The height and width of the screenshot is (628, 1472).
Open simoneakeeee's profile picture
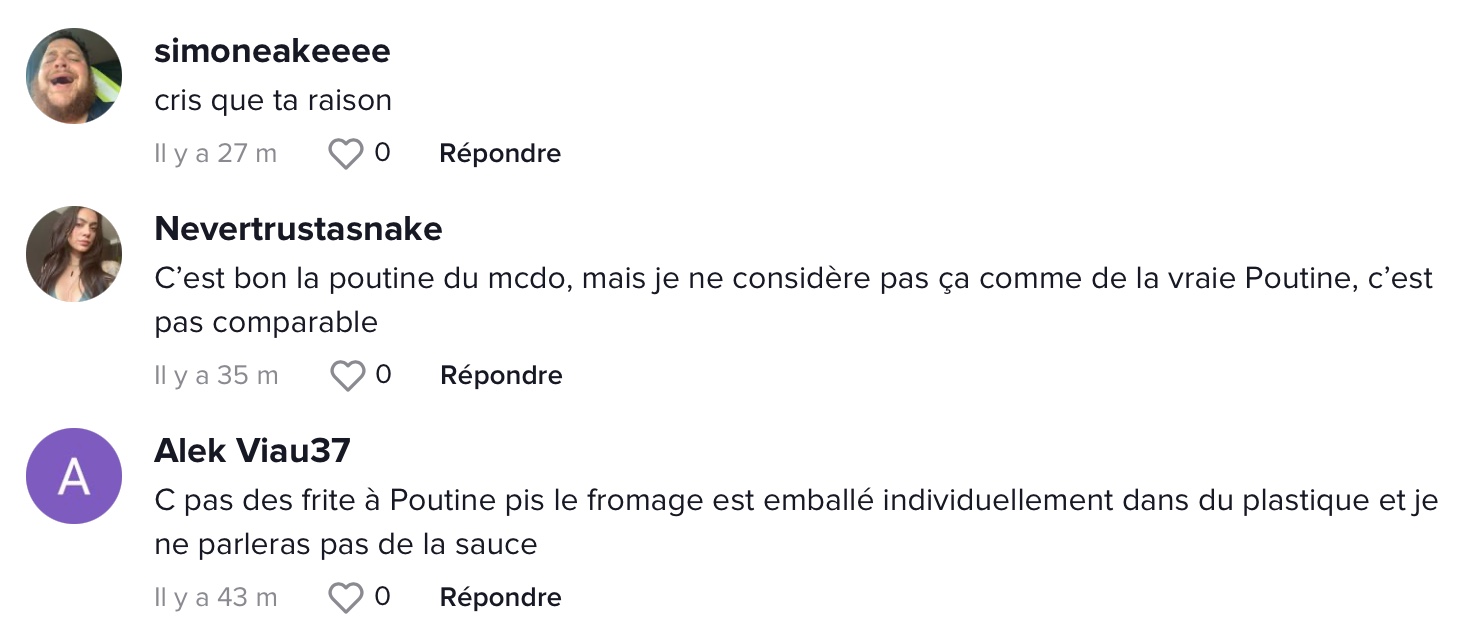pos(74,76)
